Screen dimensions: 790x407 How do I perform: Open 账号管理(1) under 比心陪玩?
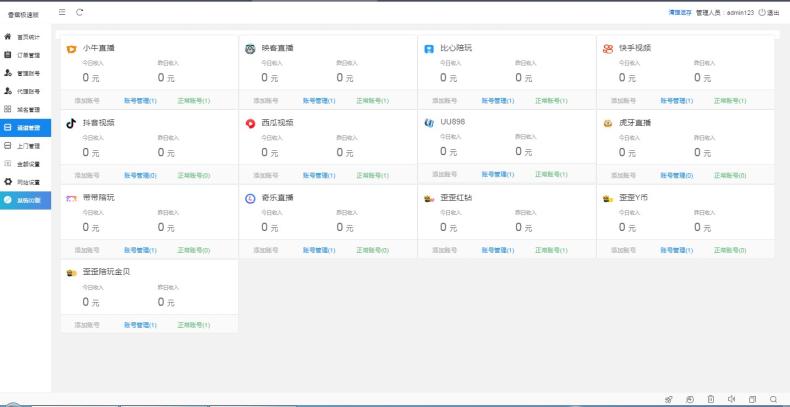(x=498, y=101)
